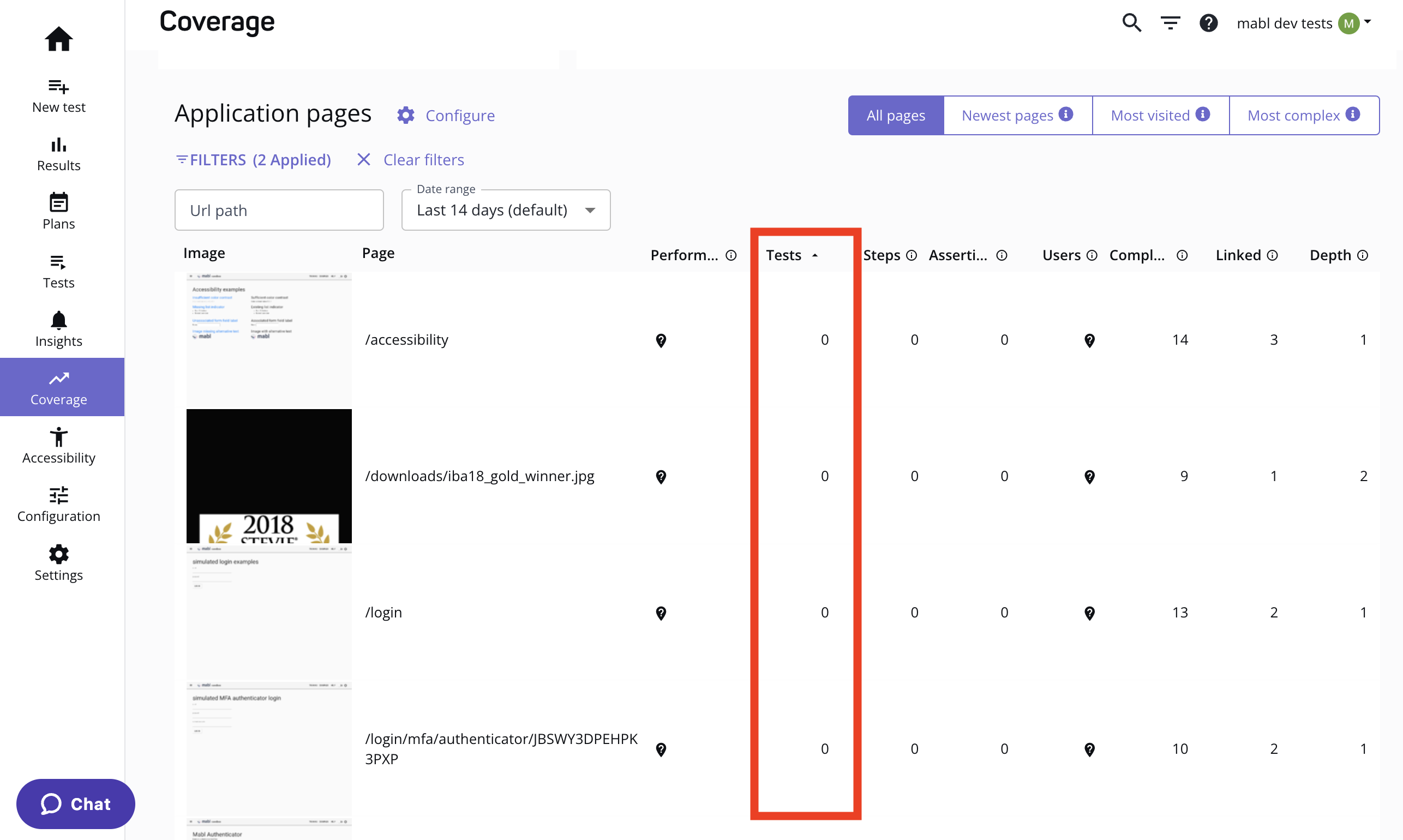Open the 2018 Stevie award thumbnail

[269, 476]
